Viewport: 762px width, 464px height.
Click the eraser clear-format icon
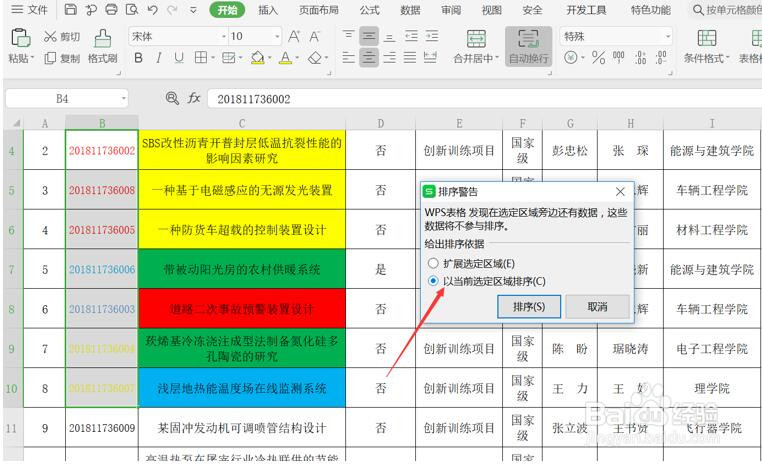tap(315, 58)
